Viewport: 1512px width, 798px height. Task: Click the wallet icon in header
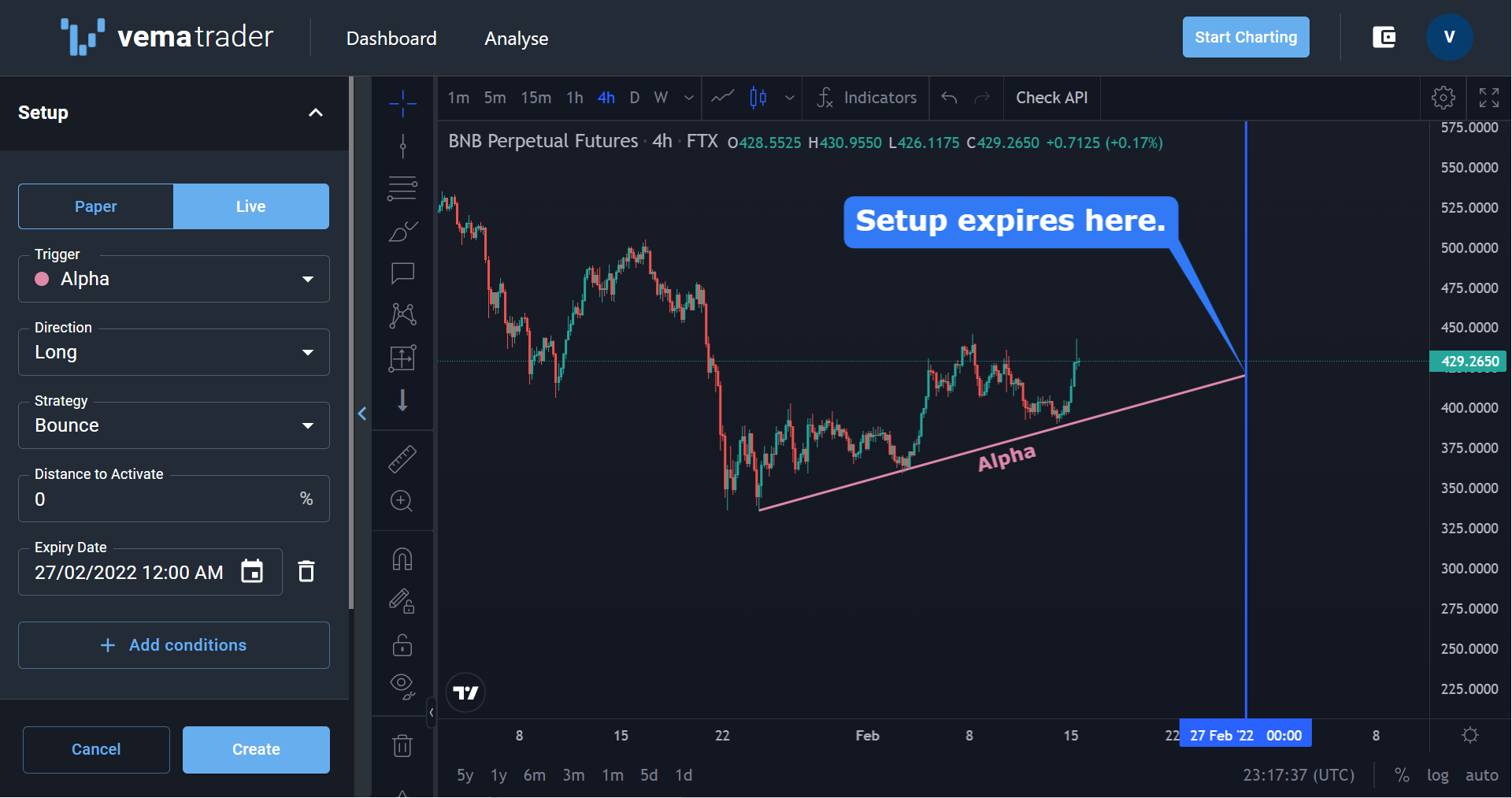(1384, 37)
